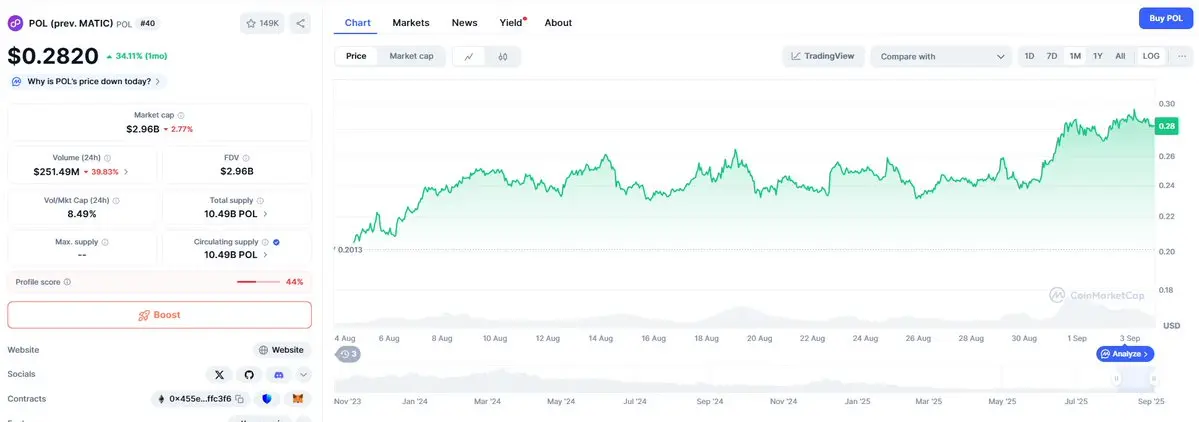Viewport: 1199px width, 422px height.
Task: Click the Boost button
Action: [x=160, y=315]
